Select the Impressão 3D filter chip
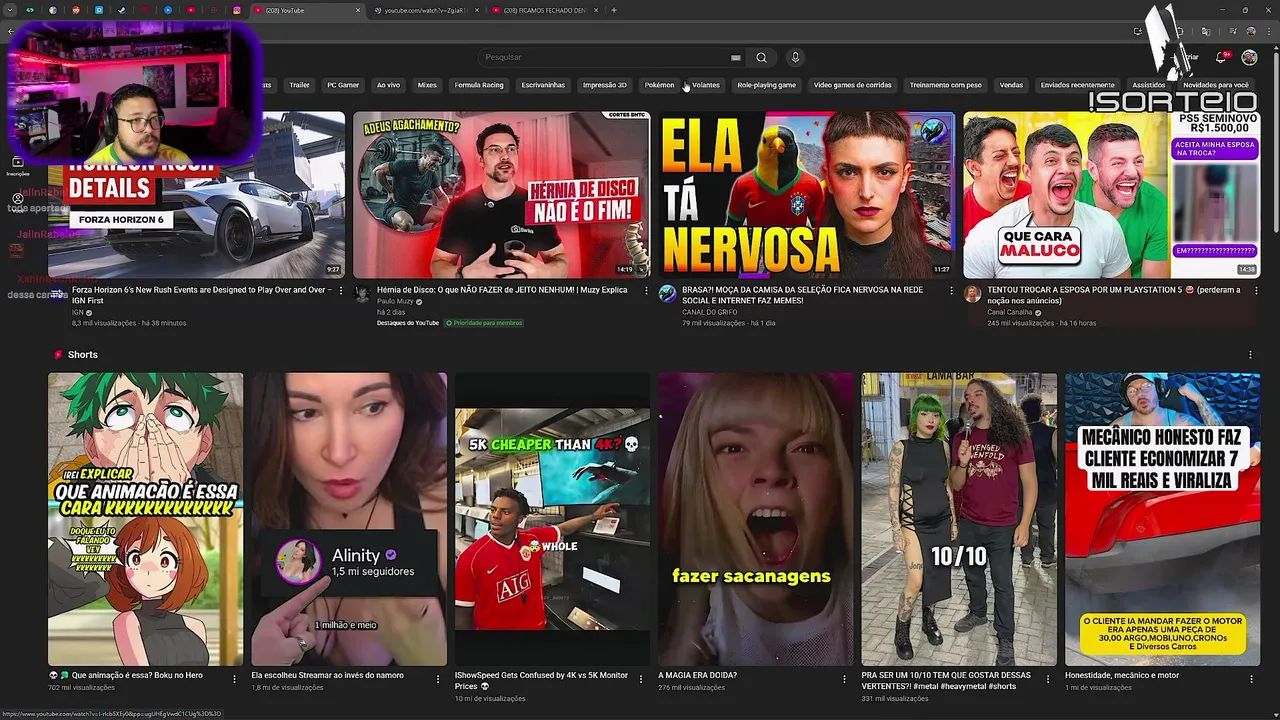 coord(605,85)
